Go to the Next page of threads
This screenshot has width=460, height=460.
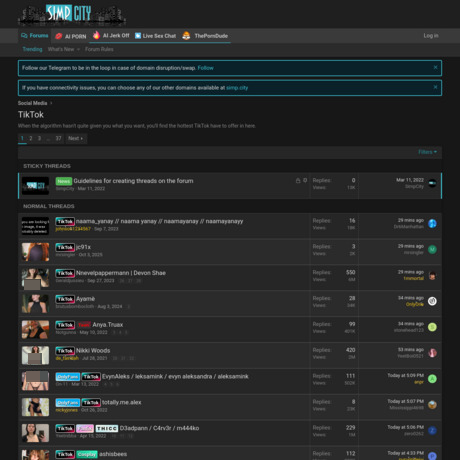76,138
